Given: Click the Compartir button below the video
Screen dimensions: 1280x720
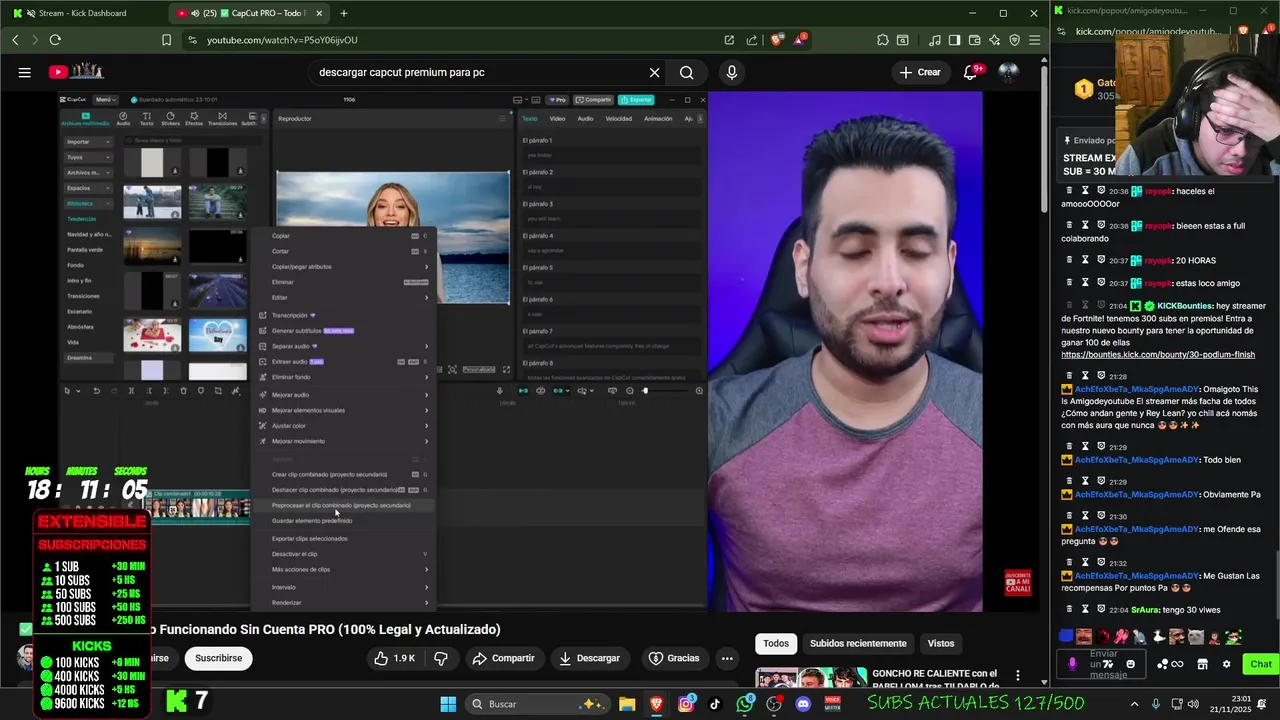Looking at the screenshot, I should tap(503, 658).
